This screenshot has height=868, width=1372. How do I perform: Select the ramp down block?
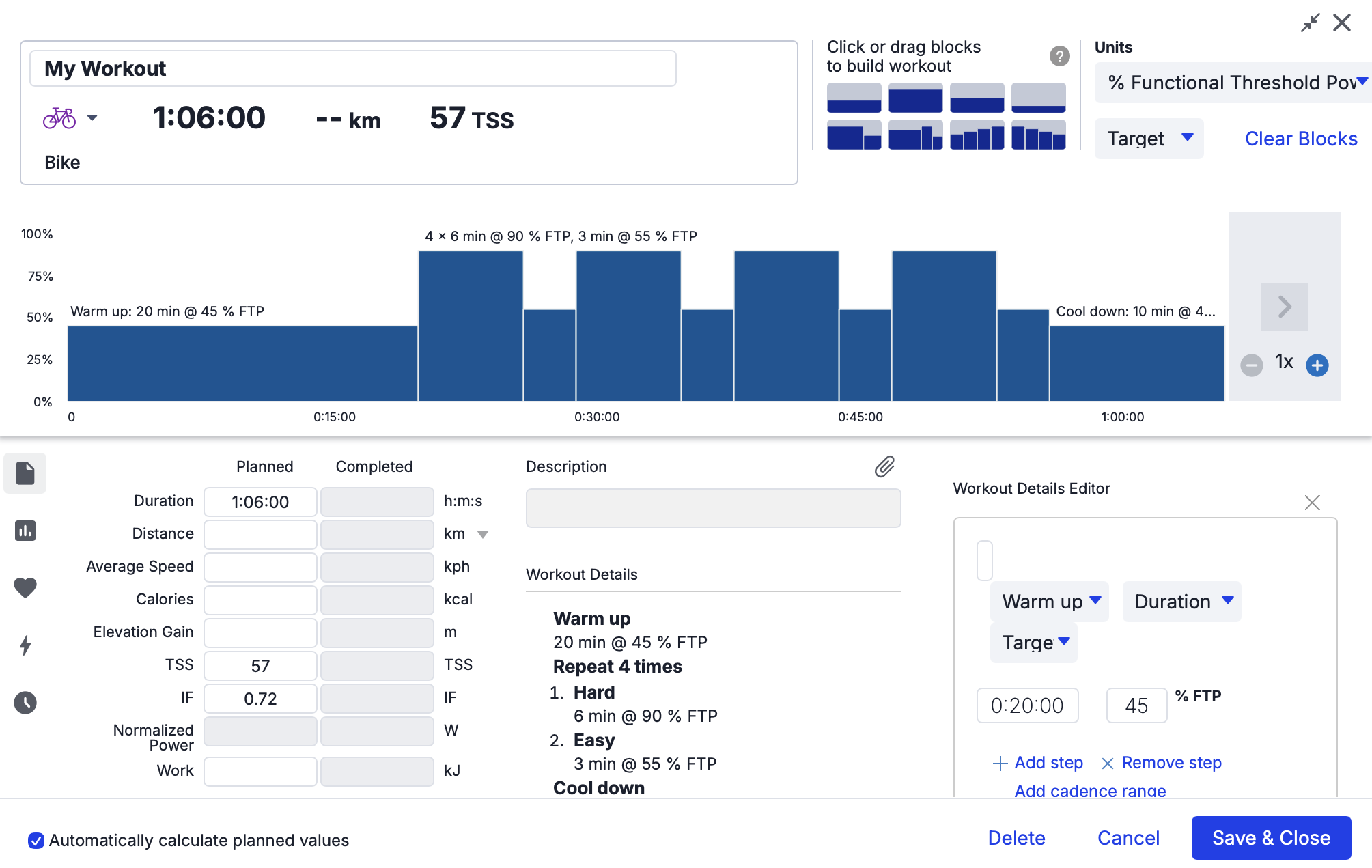coord(1038,135)
